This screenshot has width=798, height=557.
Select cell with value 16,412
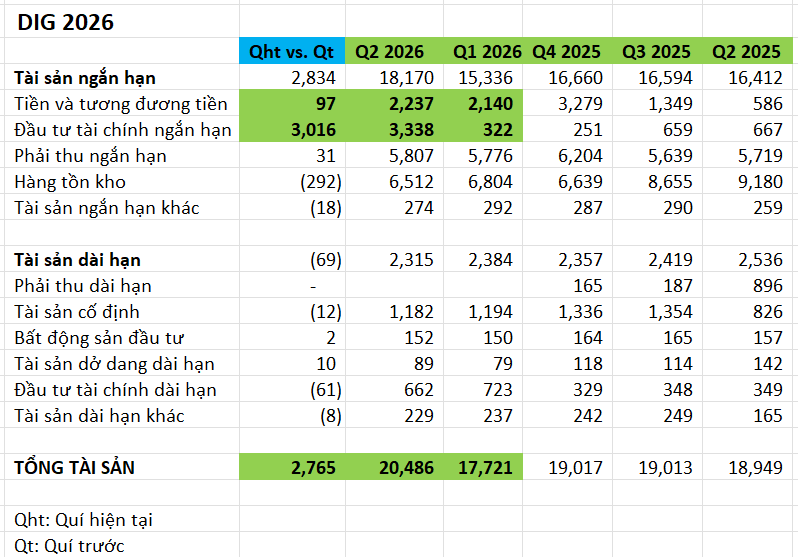748,77
